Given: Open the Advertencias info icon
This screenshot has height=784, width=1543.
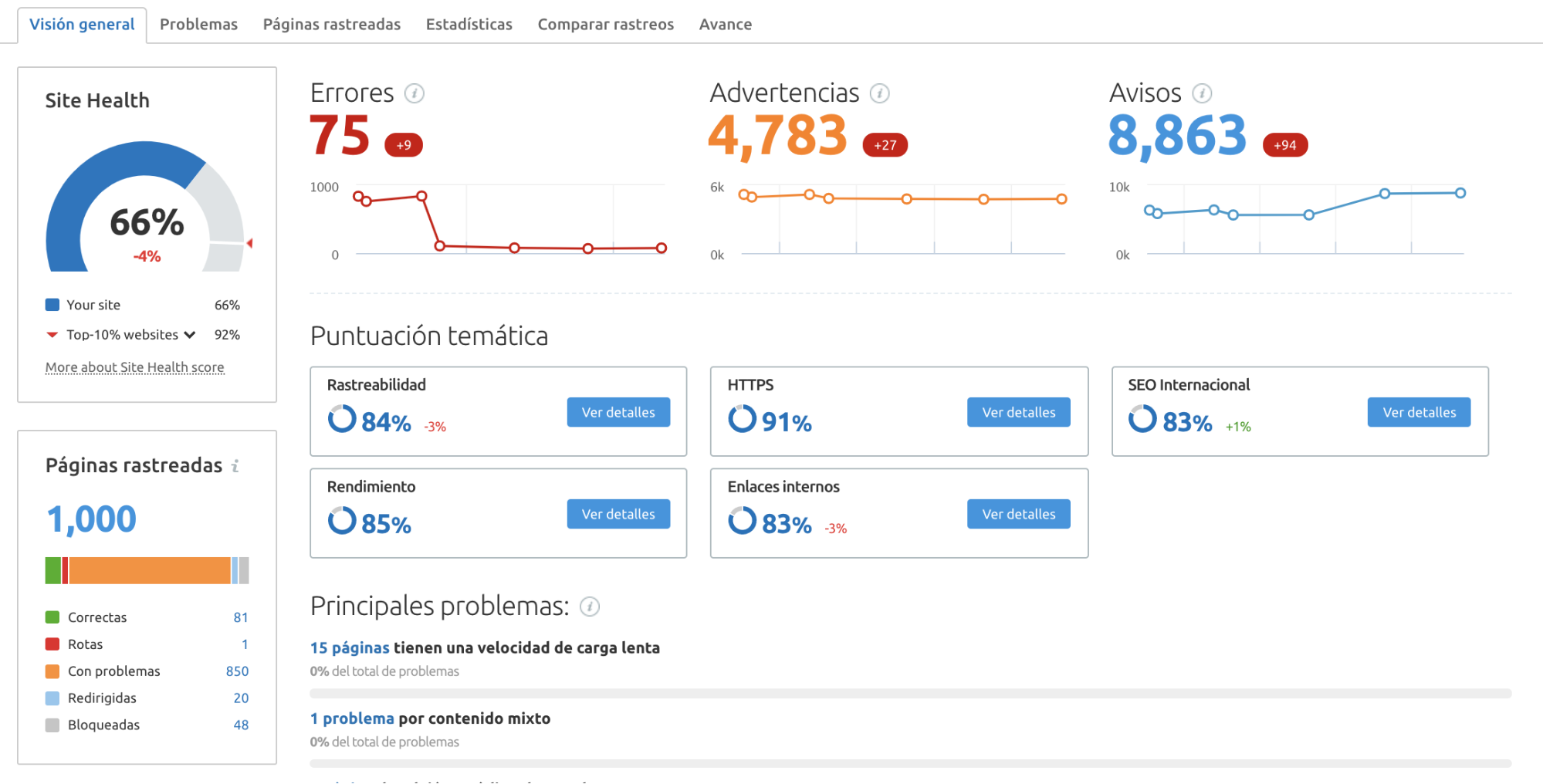Looking at the screenshot, I should point(880,93).
